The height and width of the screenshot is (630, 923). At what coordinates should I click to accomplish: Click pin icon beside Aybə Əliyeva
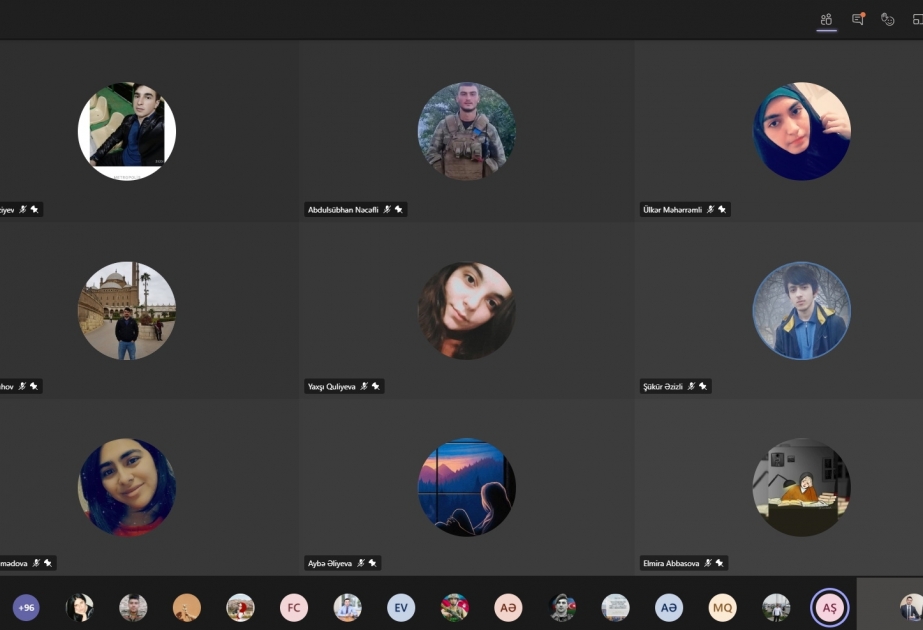point(372,563)
